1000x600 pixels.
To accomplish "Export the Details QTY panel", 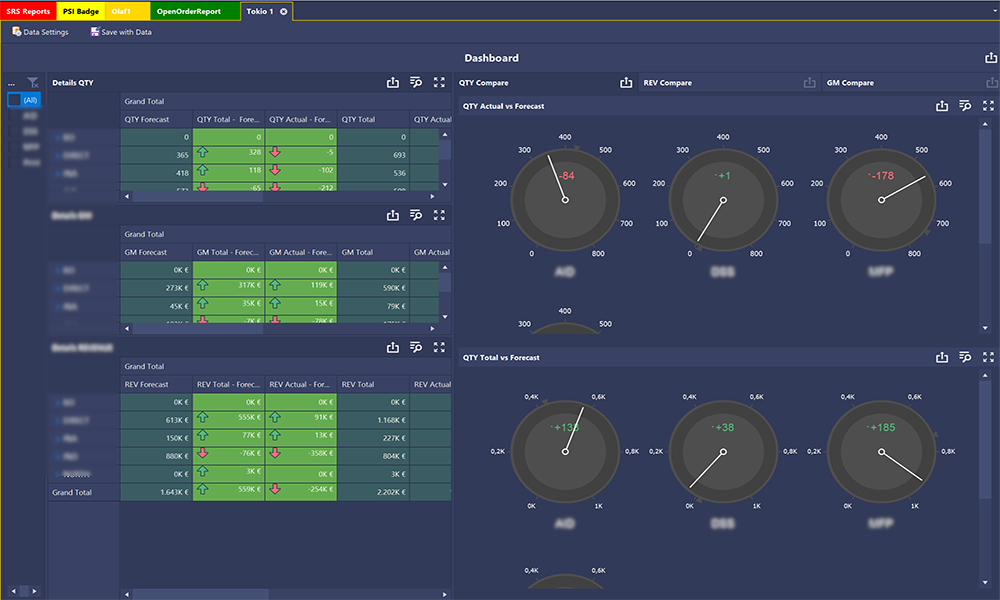I will [x=393, y=83].
